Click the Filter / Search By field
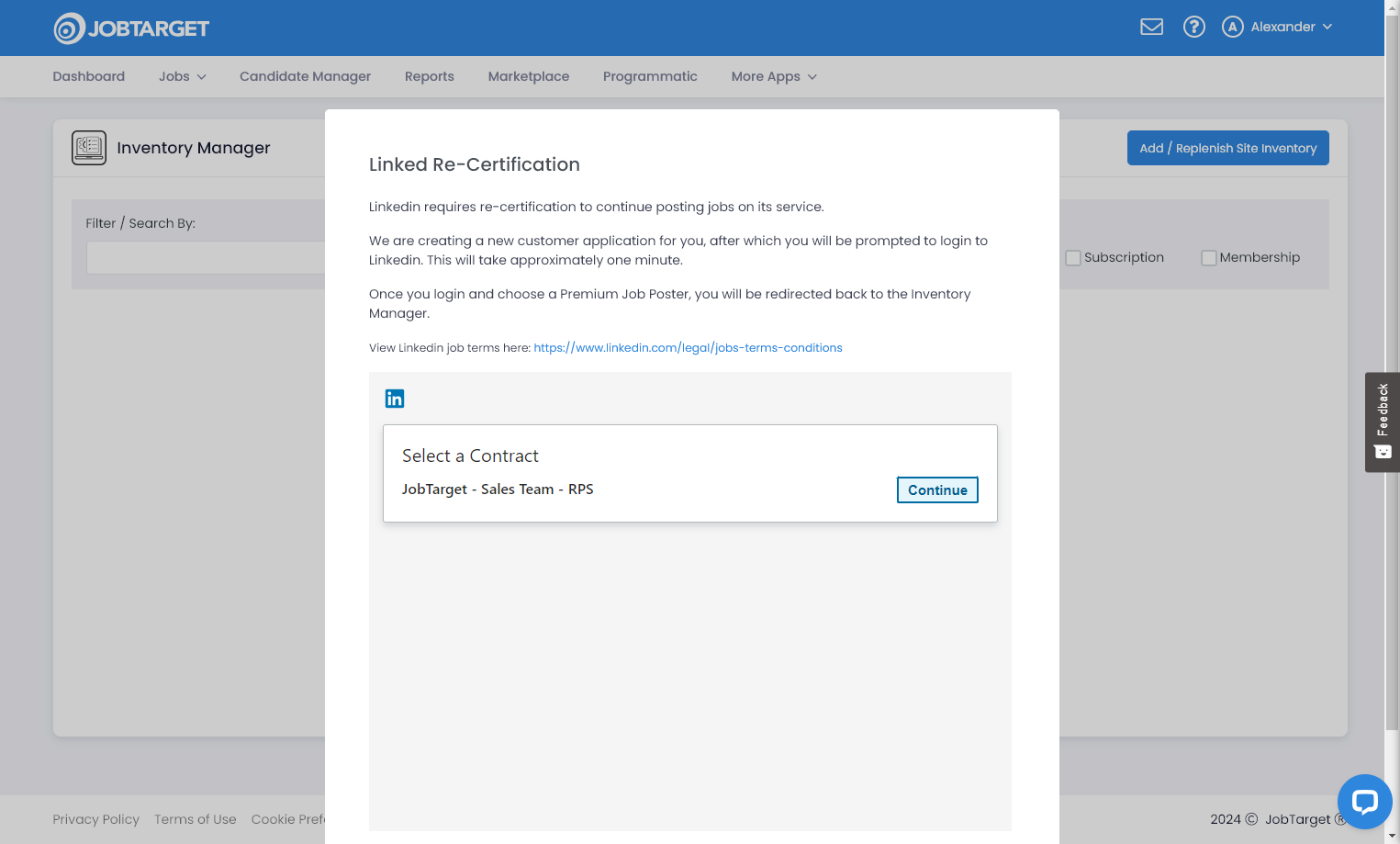 click(206, 257)
